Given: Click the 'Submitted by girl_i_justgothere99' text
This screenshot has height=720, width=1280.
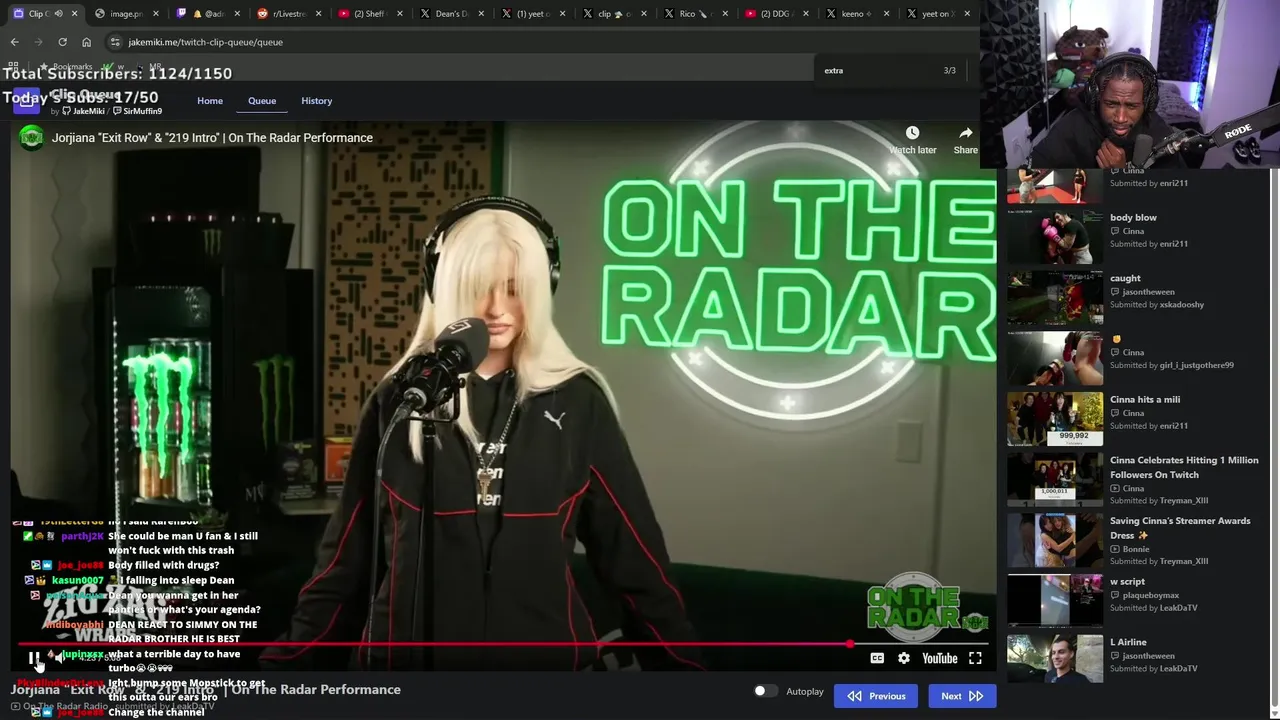Looking at the screenshot, I should click(x=1172, y=365).
